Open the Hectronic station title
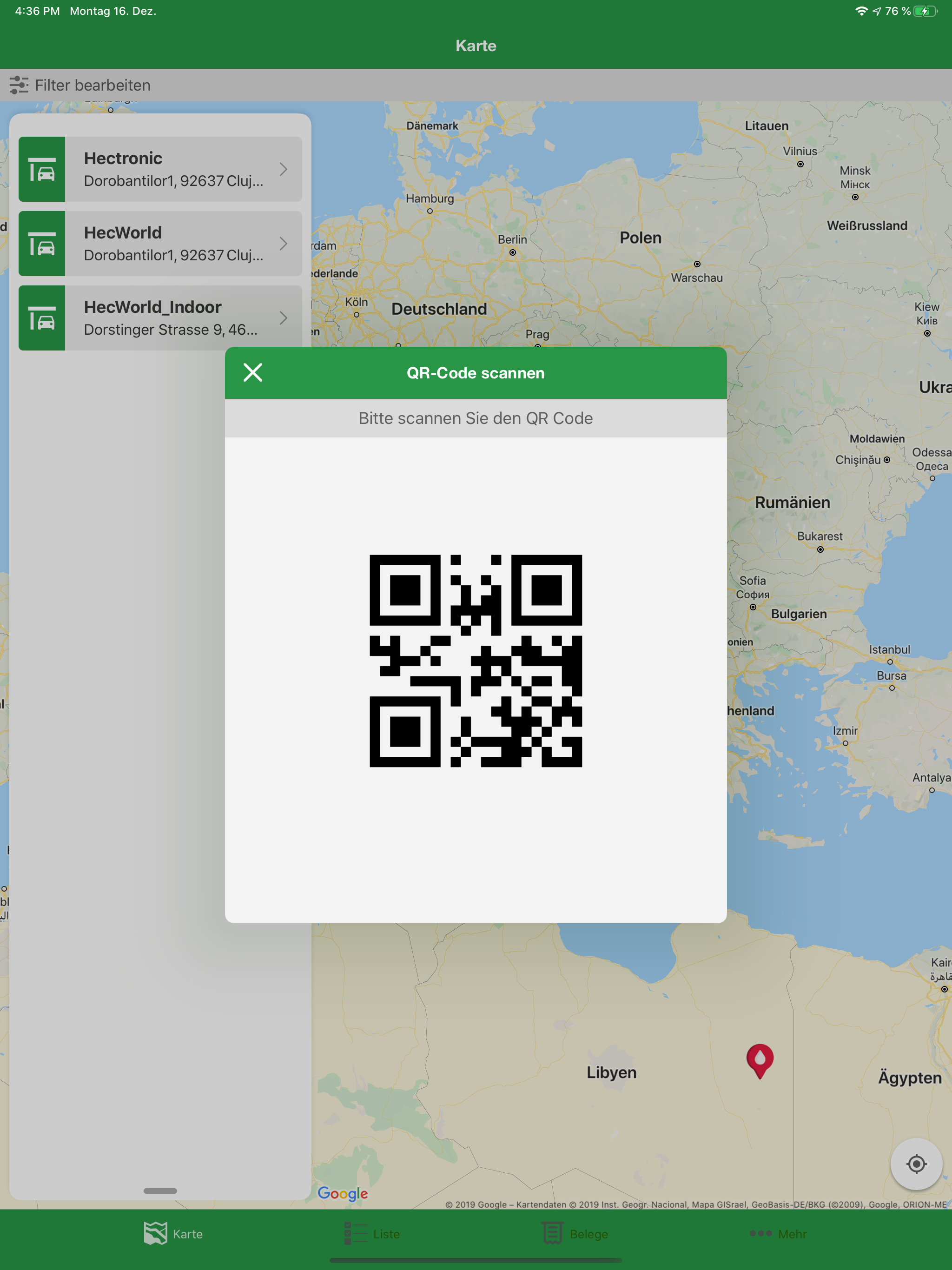 click(x=123, y=158)
